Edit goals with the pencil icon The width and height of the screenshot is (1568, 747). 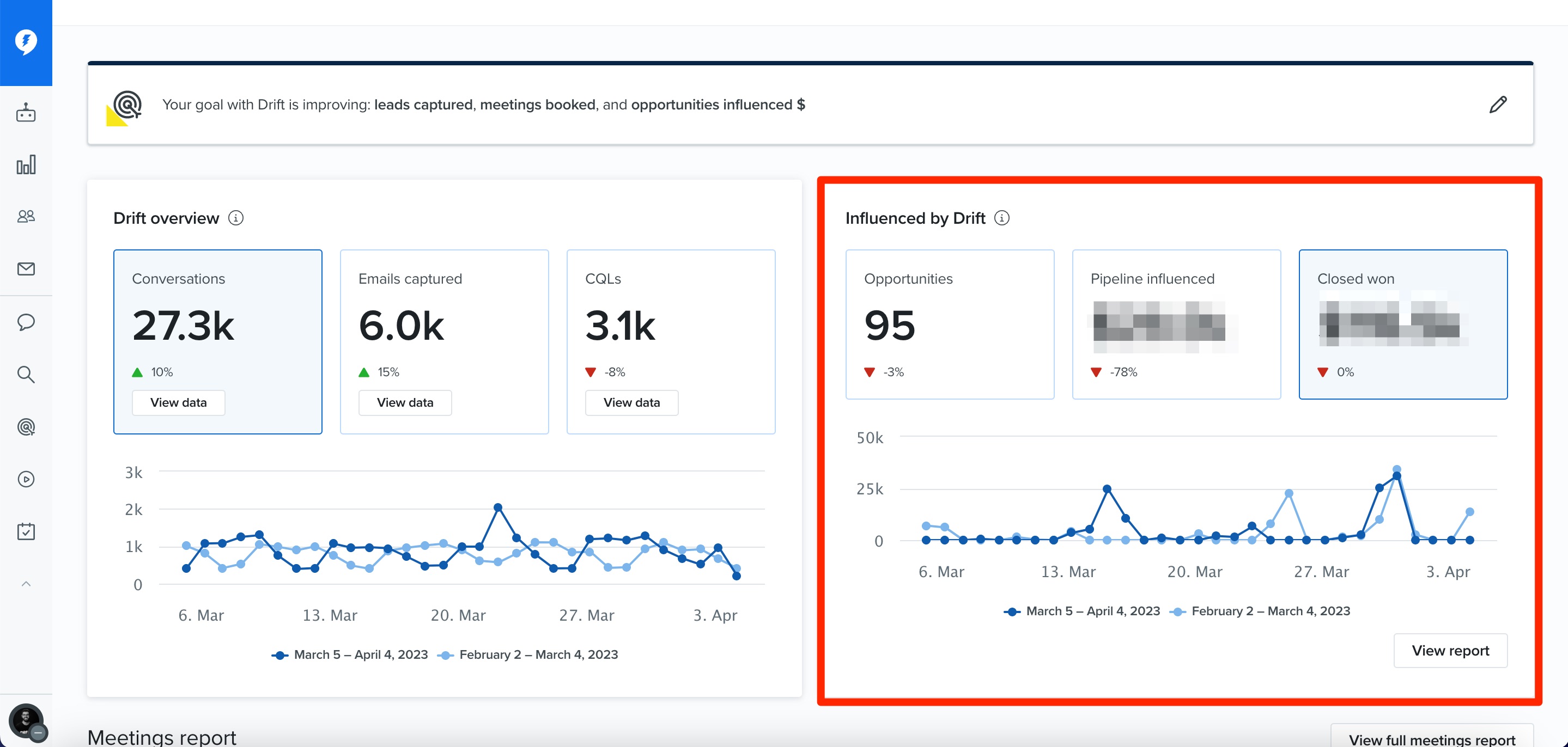(1498, 105)
